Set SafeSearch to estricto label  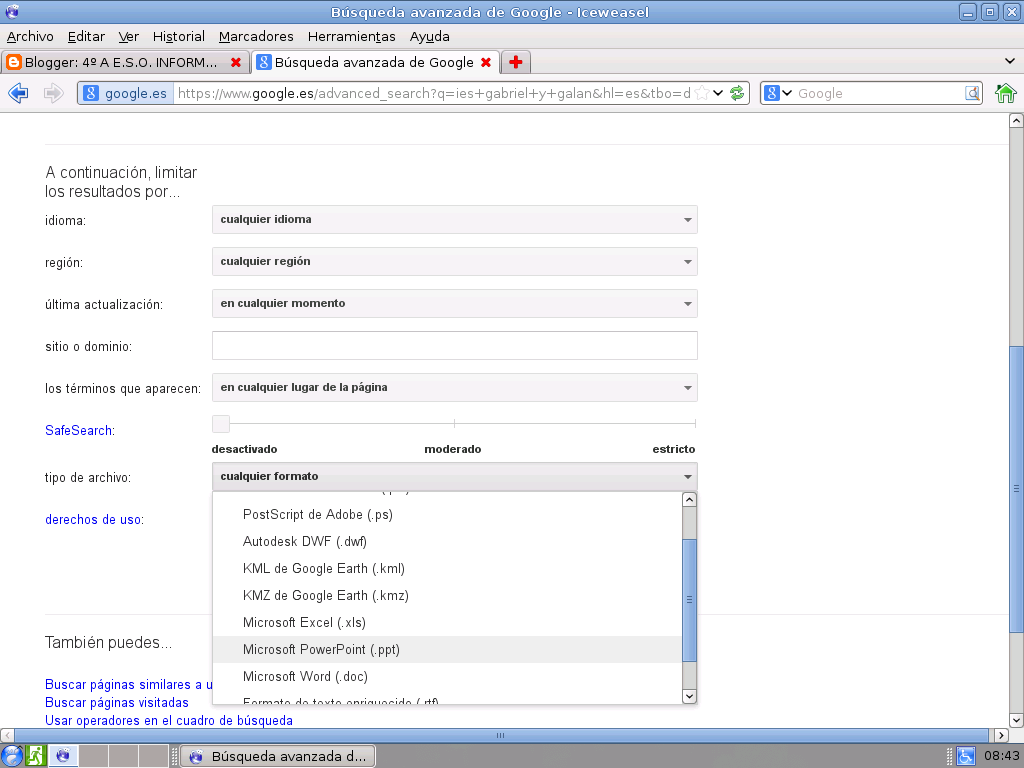(674, 449)
